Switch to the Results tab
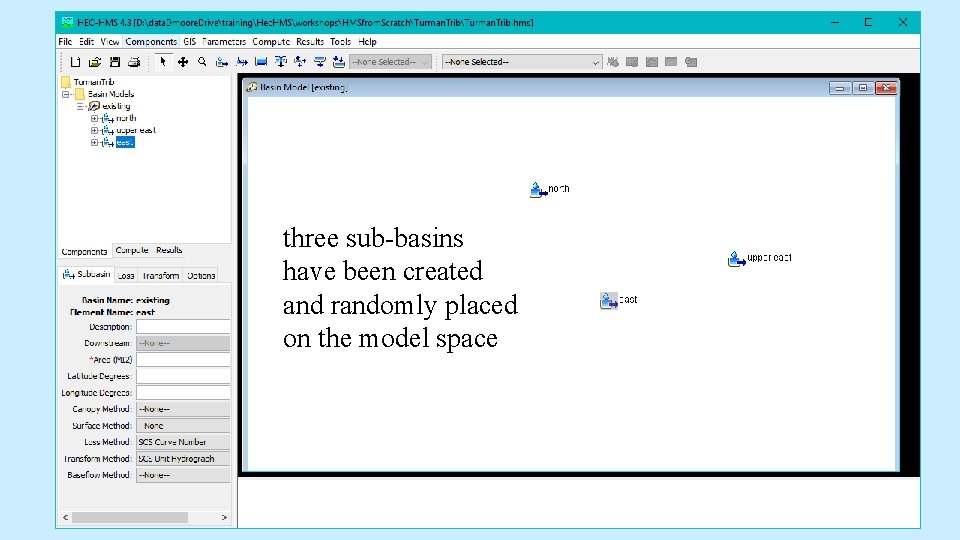 pyautogui.click(x=169, y=250)
